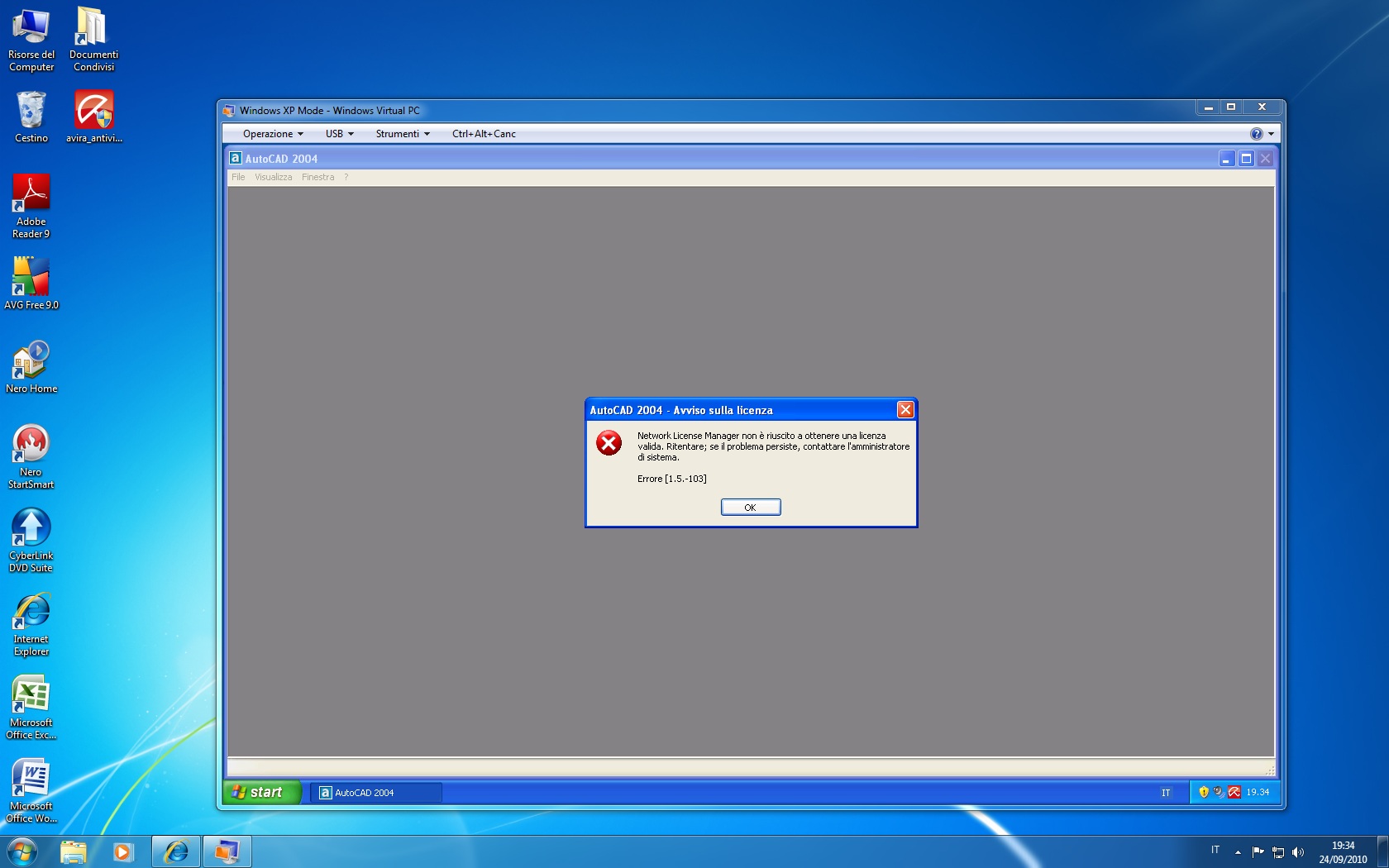The height and width of the screenshot is (868, 1389).
Task: Select the Nero StartSmart desktop icon
Action: [x=31, y=455]
